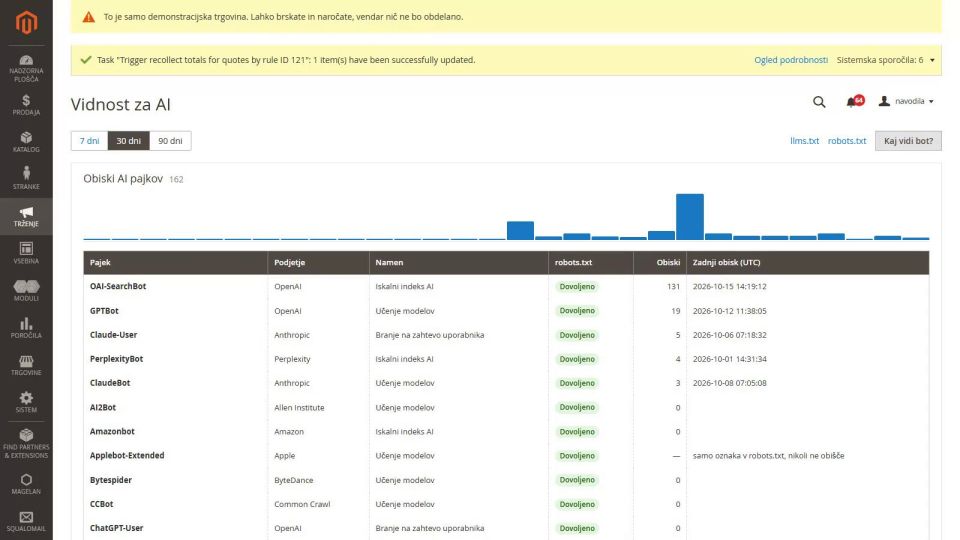Click the Magento logo icon
Viewport: 960px width, 540px height.
tap(26, 23)
